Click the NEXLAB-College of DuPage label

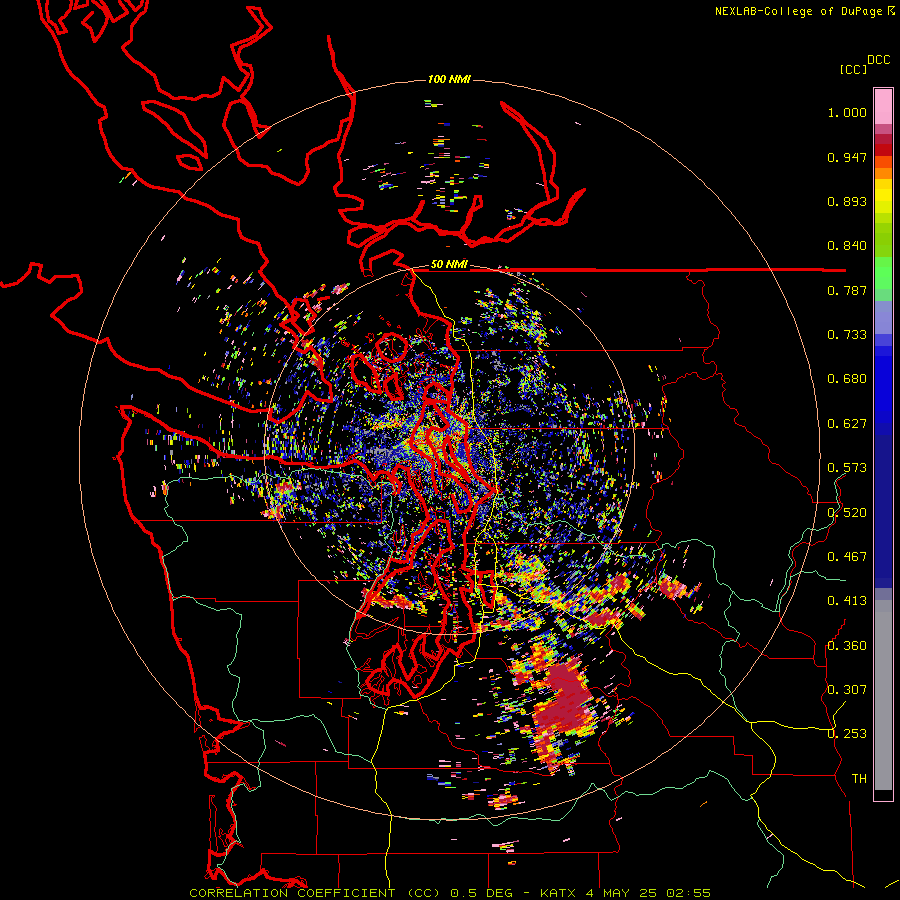tap(804, 11)
